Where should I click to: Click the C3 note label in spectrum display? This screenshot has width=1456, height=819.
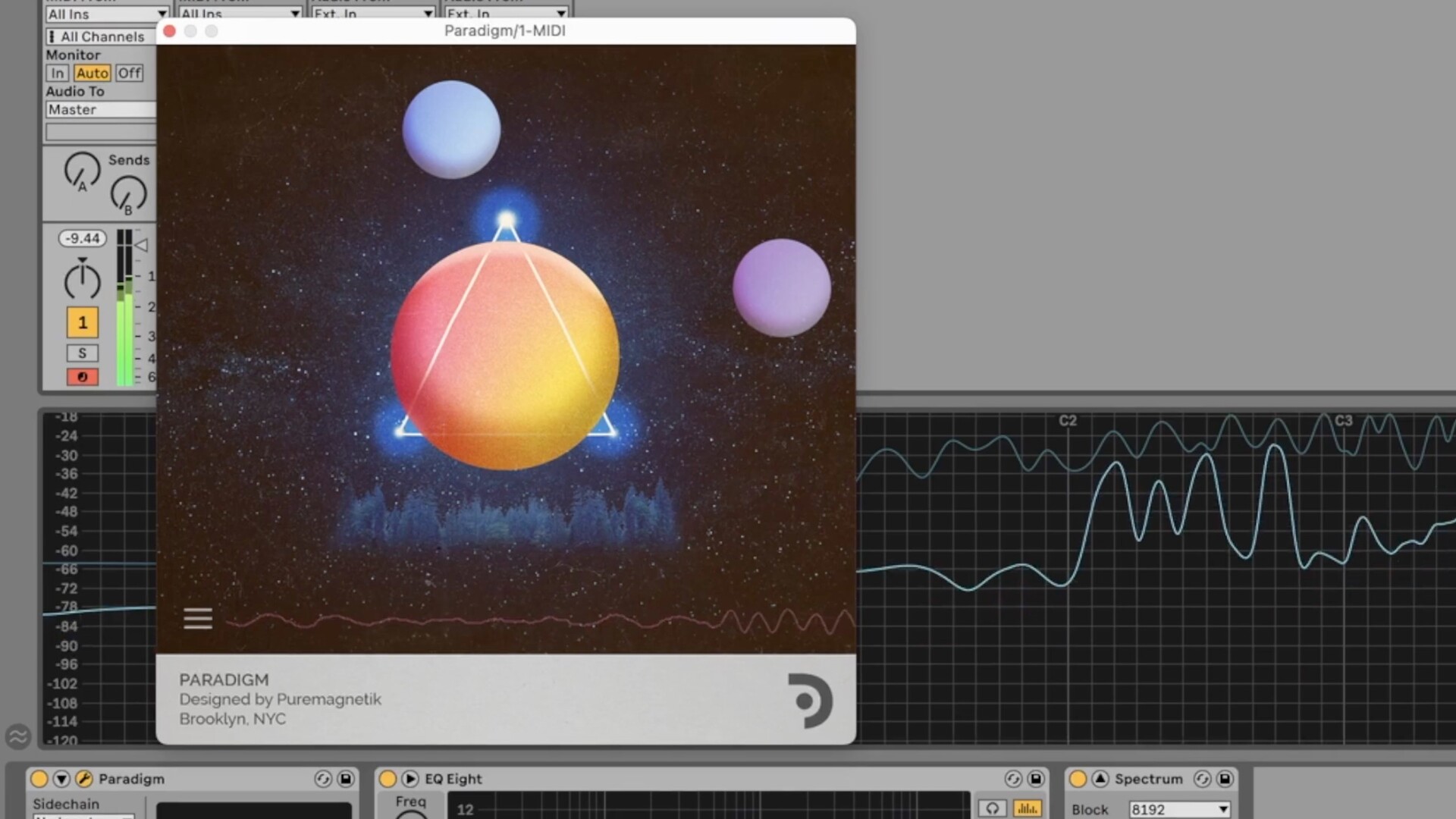pos(1343,421)
